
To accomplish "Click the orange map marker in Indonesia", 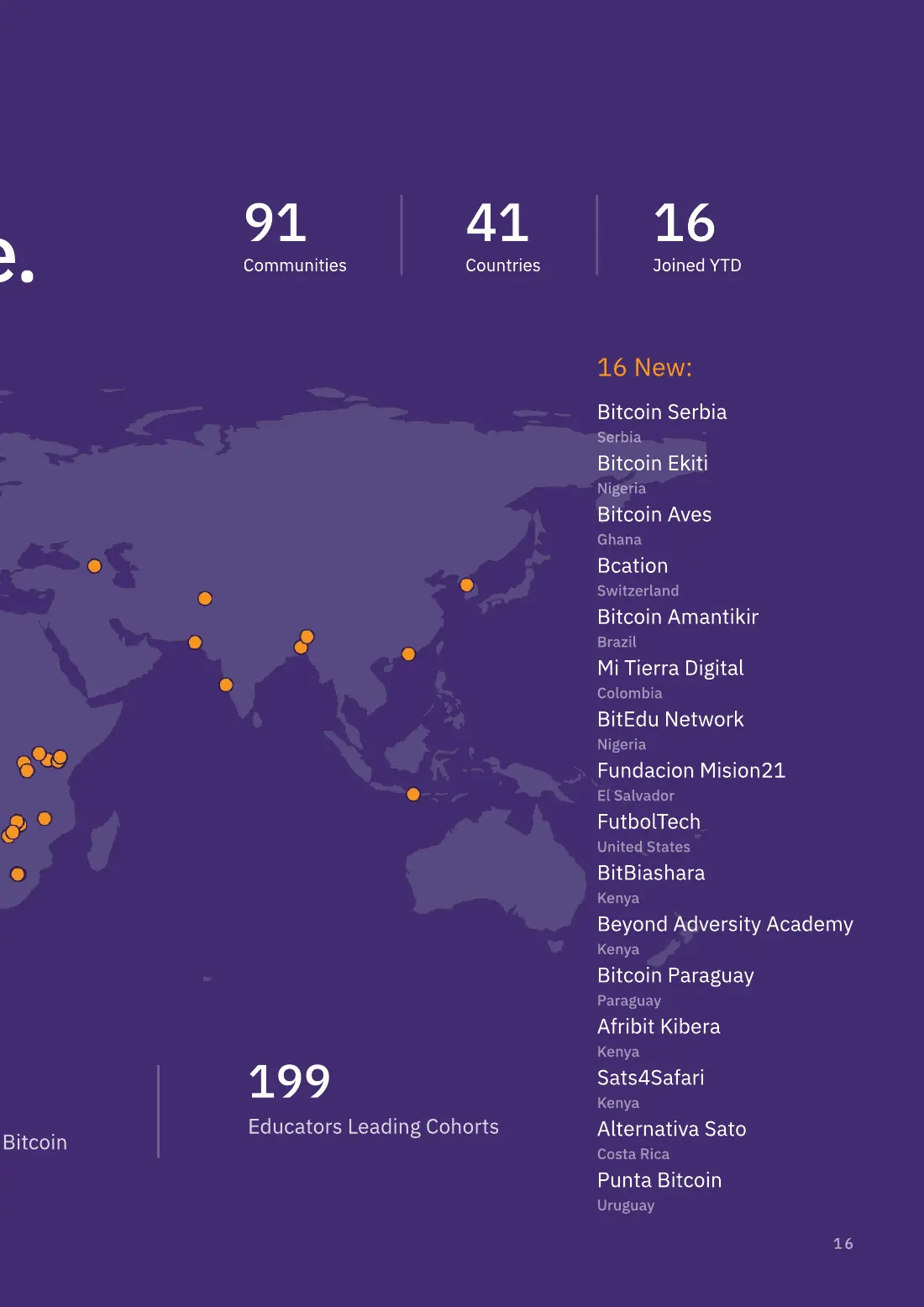I will pos(413,794).
